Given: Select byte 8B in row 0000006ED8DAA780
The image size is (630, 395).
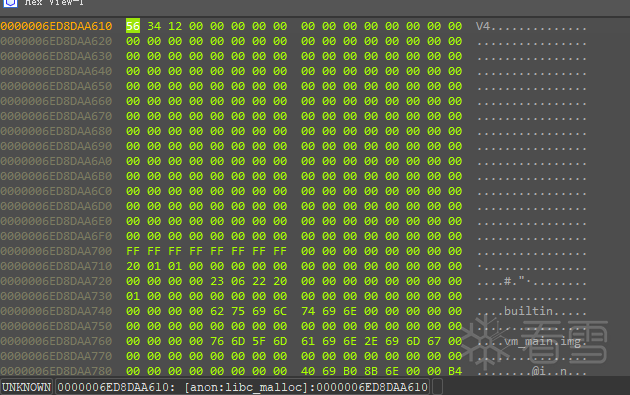Looking at the screenshot, I should 371,371.
